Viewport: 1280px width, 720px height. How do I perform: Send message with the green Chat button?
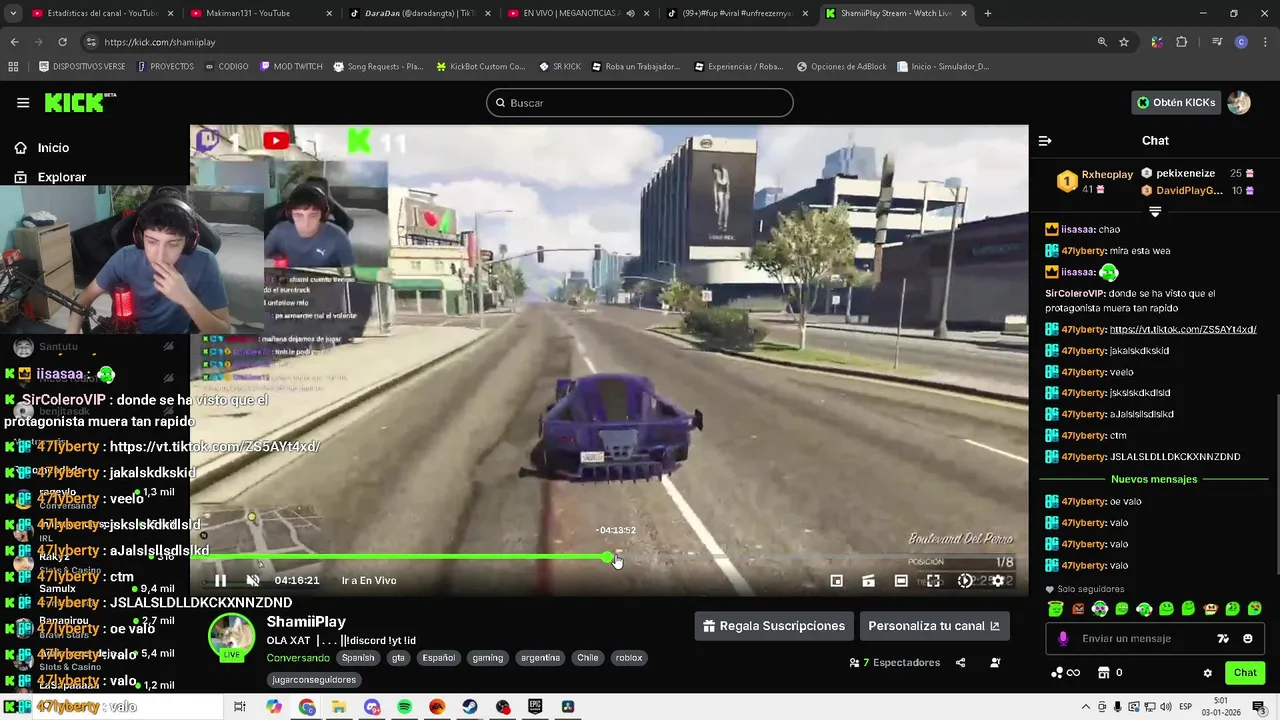(1245, 673)
